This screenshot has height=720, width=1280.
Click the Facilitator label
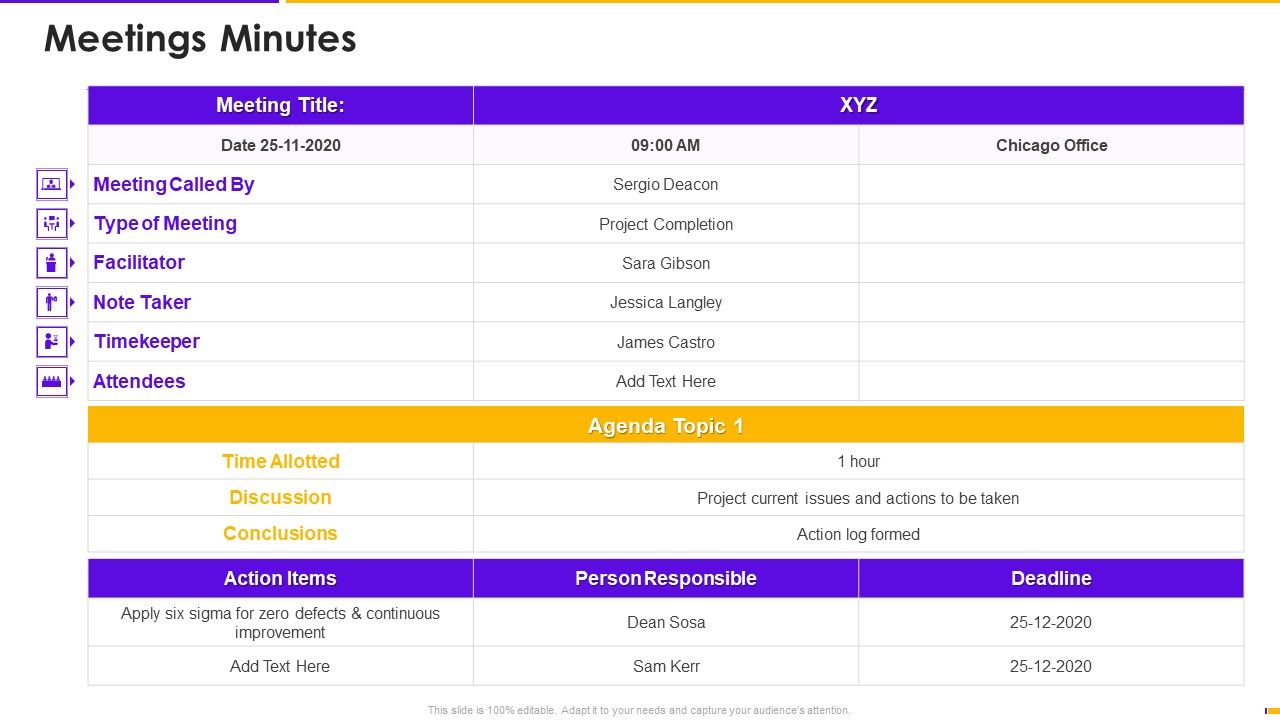pyautogui.click(x=139, y=262)
